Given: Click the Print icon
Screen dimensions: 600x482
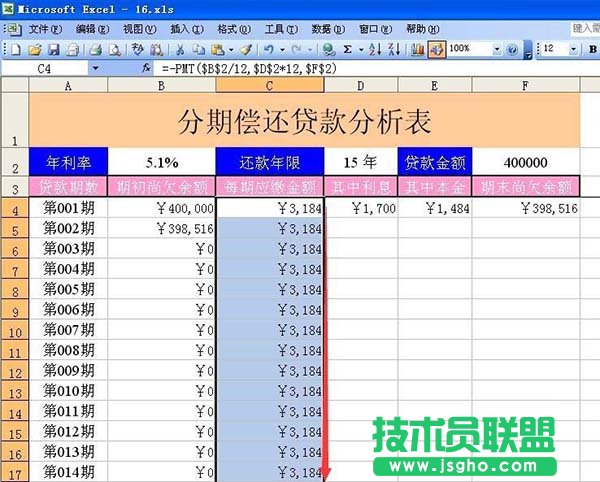Looking at the screenshot, I should (x=95, y=49).
